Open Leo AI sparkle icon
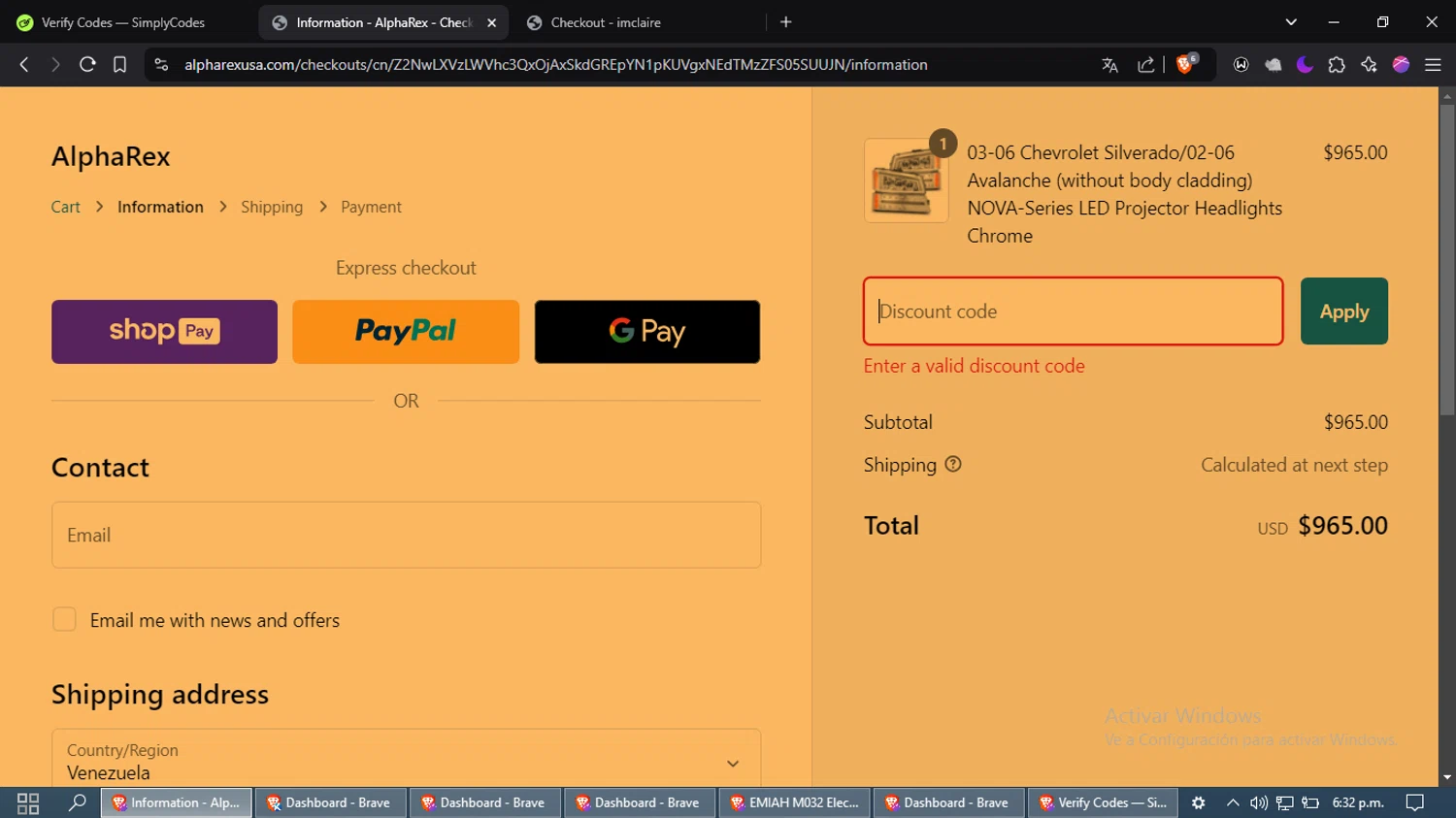This screenshot has width=1456, height=818. pos(1369,65)
